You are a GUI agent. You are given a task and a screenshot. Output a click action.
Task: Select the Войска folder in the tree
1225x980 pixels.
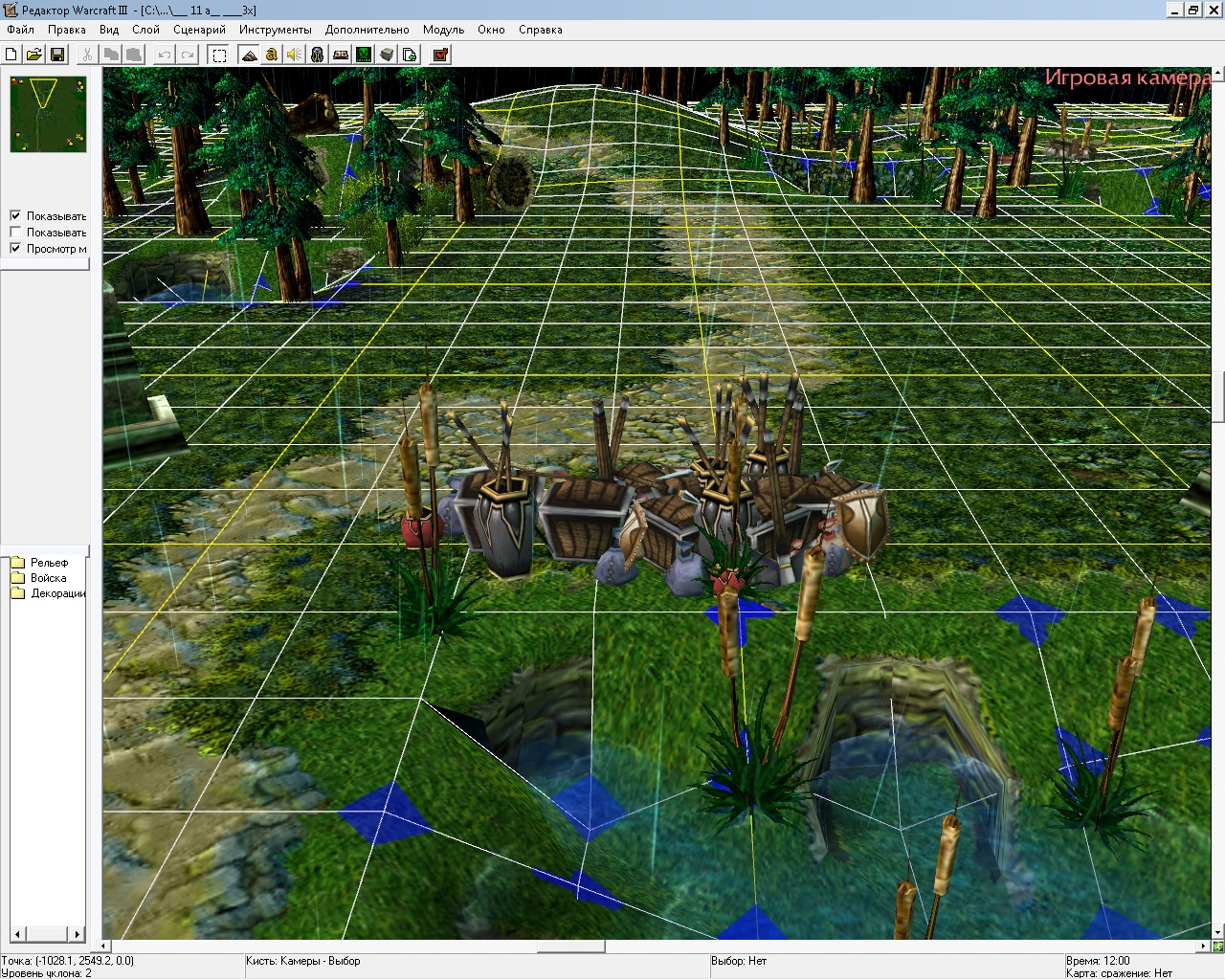click(38, 578)
